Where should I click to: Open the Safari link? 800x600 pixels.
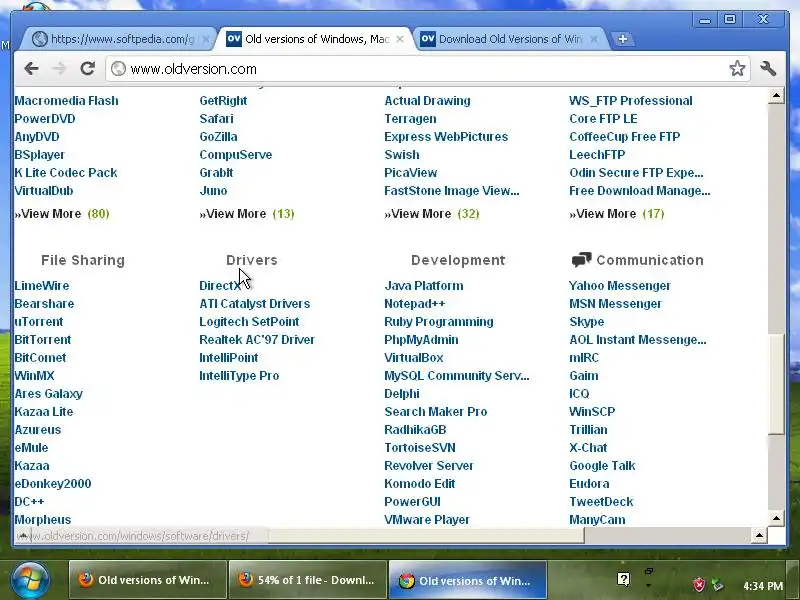point(216,119)
